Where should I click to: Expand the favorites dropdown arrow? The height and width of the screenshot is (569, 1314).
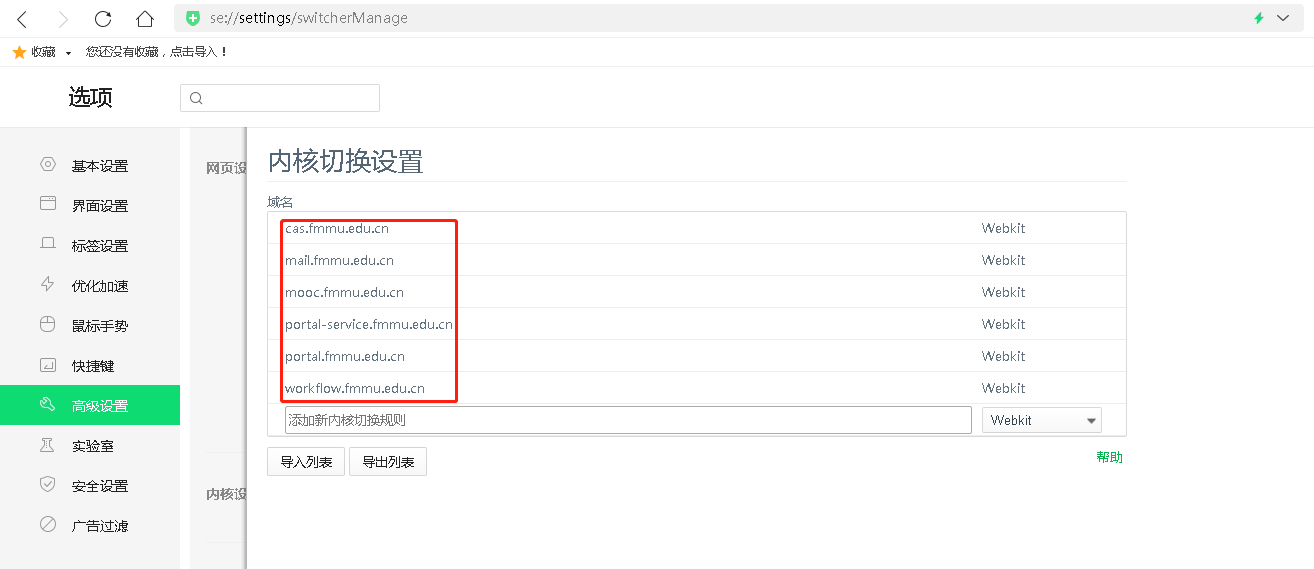coord(68,52)
